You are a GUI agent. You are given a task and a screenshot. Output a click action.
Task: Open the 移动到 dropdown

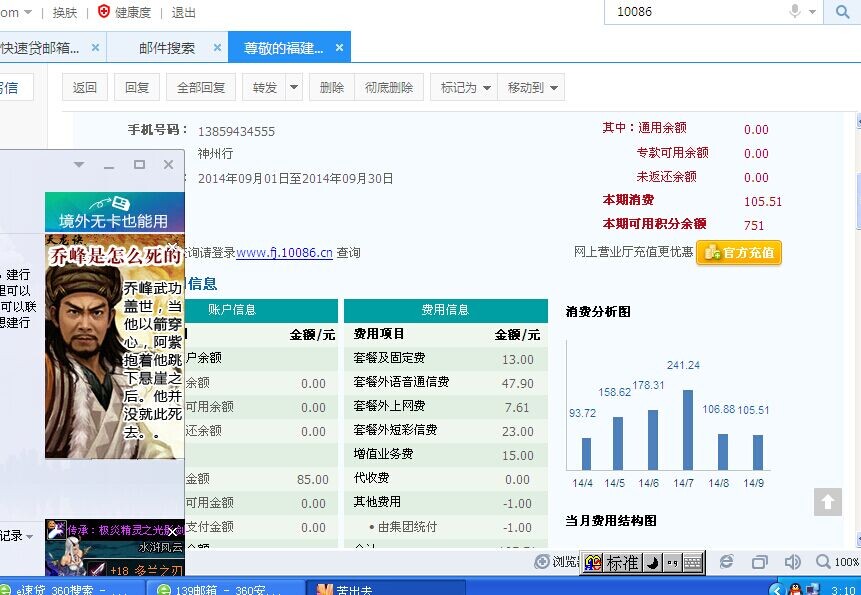(x=532, y=88)
